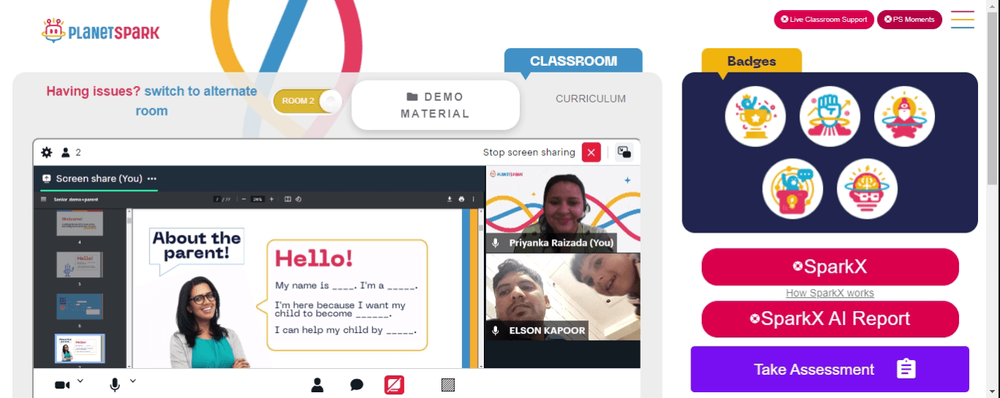
Task: Open PS Moments
Action: [909, 20]
